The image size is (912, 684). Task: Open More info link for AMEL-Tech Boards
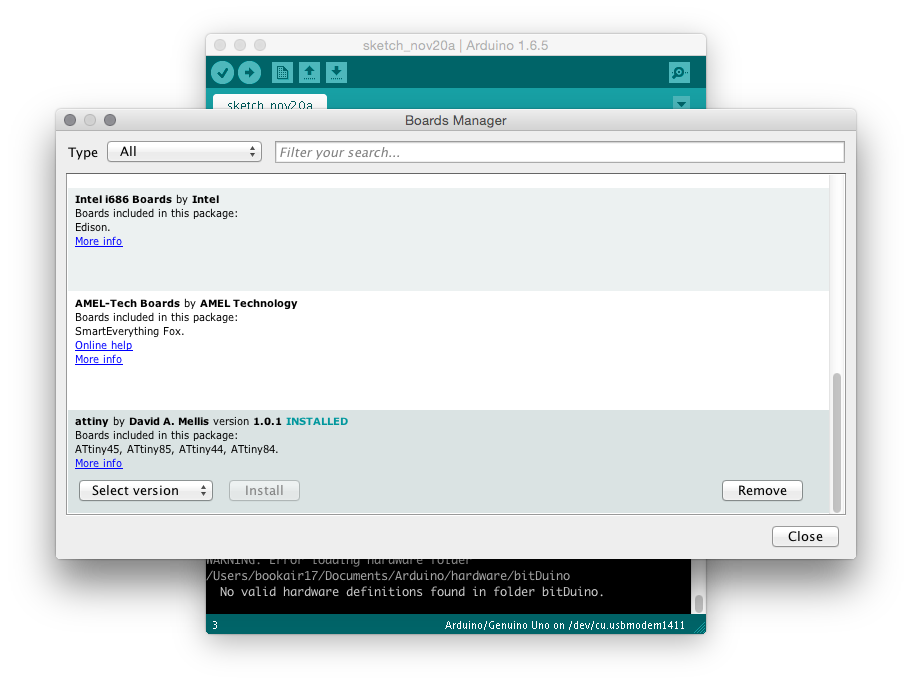coord(98,359)
